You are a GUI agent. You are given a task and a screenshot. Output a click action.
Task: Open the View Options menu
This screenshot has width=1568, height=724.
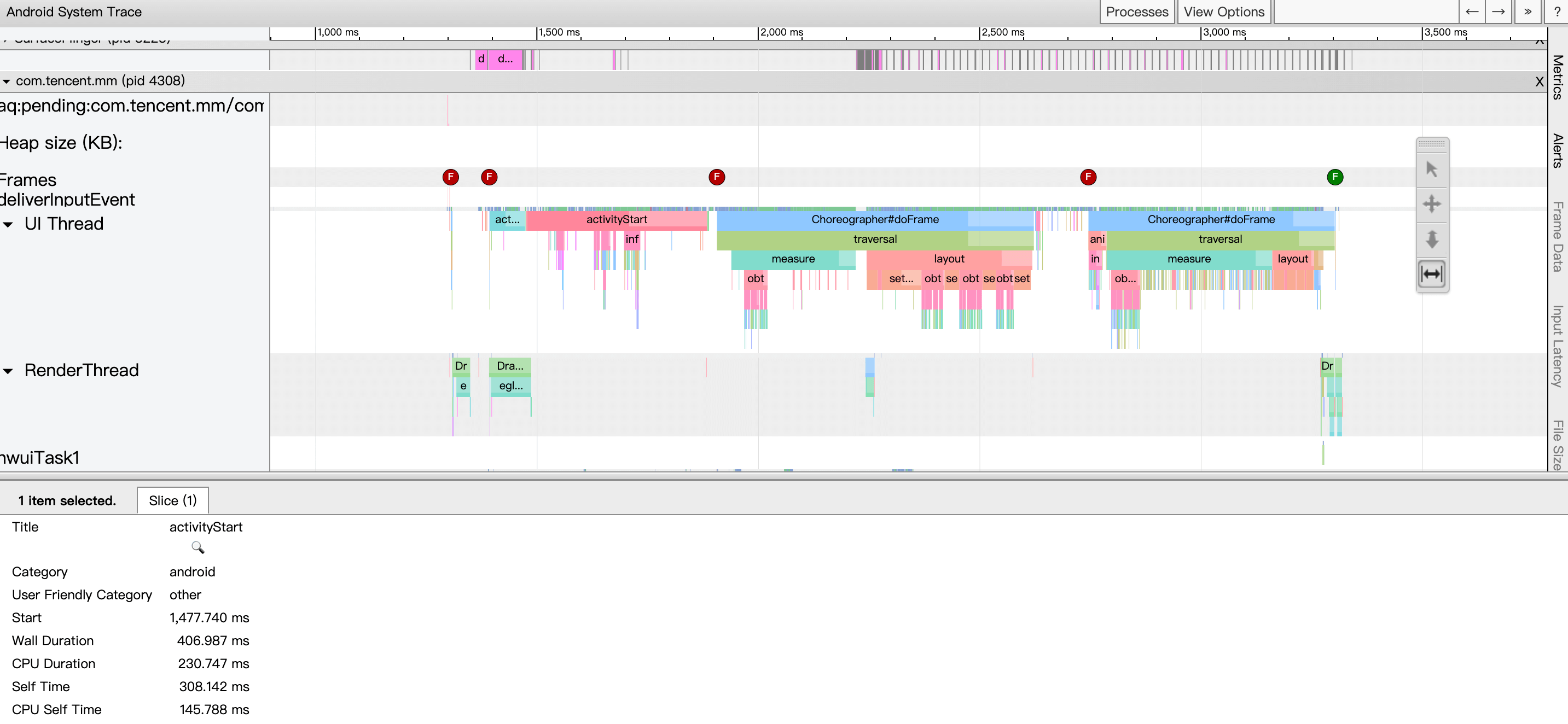pos(1223,11)
